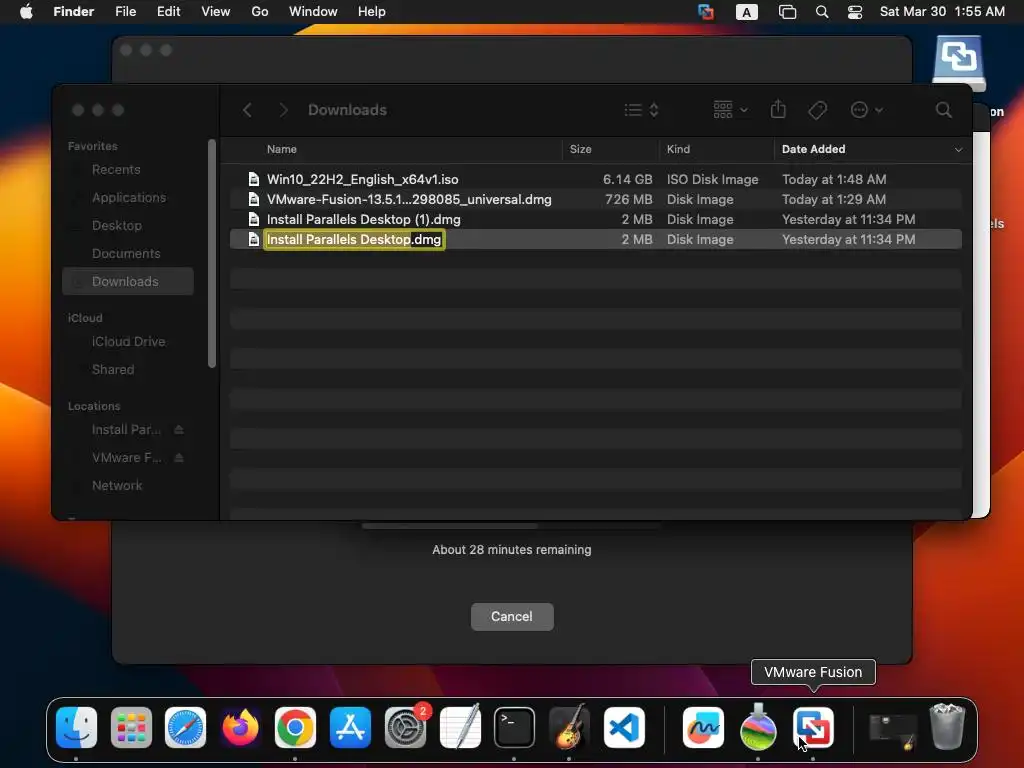
Task: Open Google Chrome in the Dock
Action: [x=295, y=728]
